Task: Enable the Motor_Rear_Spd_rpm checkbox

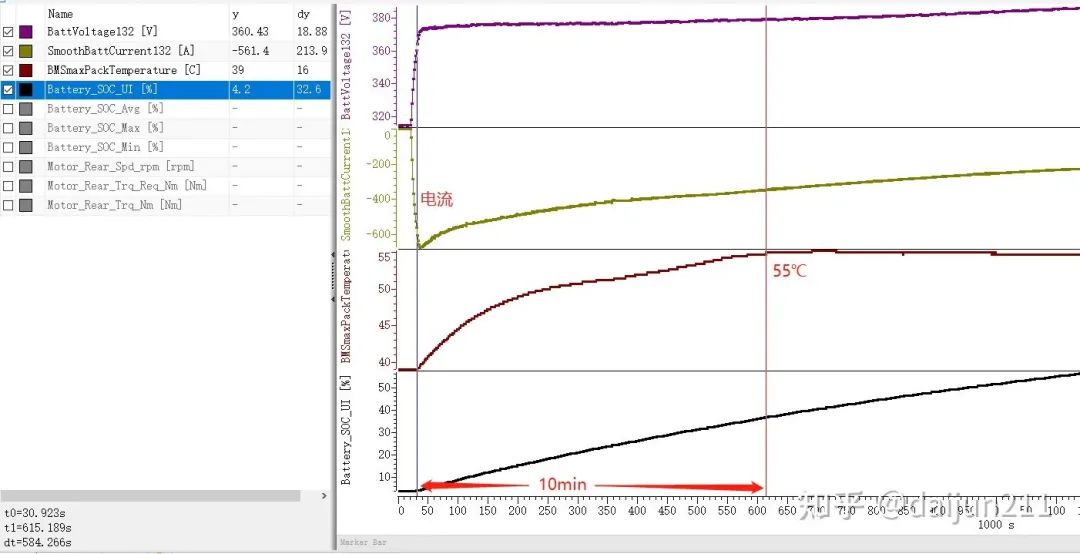Action: pos(8,167)
